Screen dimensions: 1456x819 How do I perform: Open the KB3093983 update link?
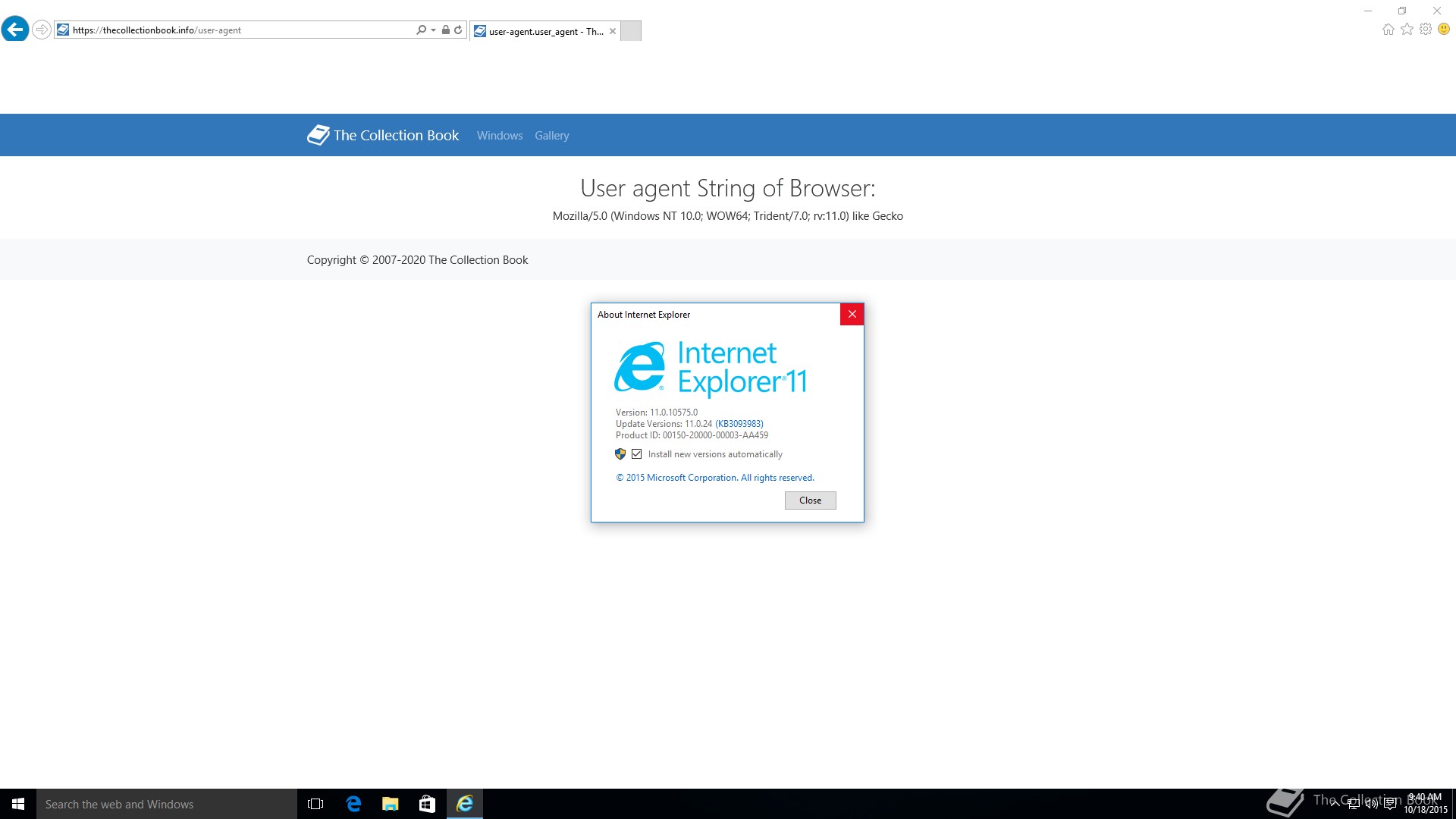pyautogui.click(x=739, y=424)
